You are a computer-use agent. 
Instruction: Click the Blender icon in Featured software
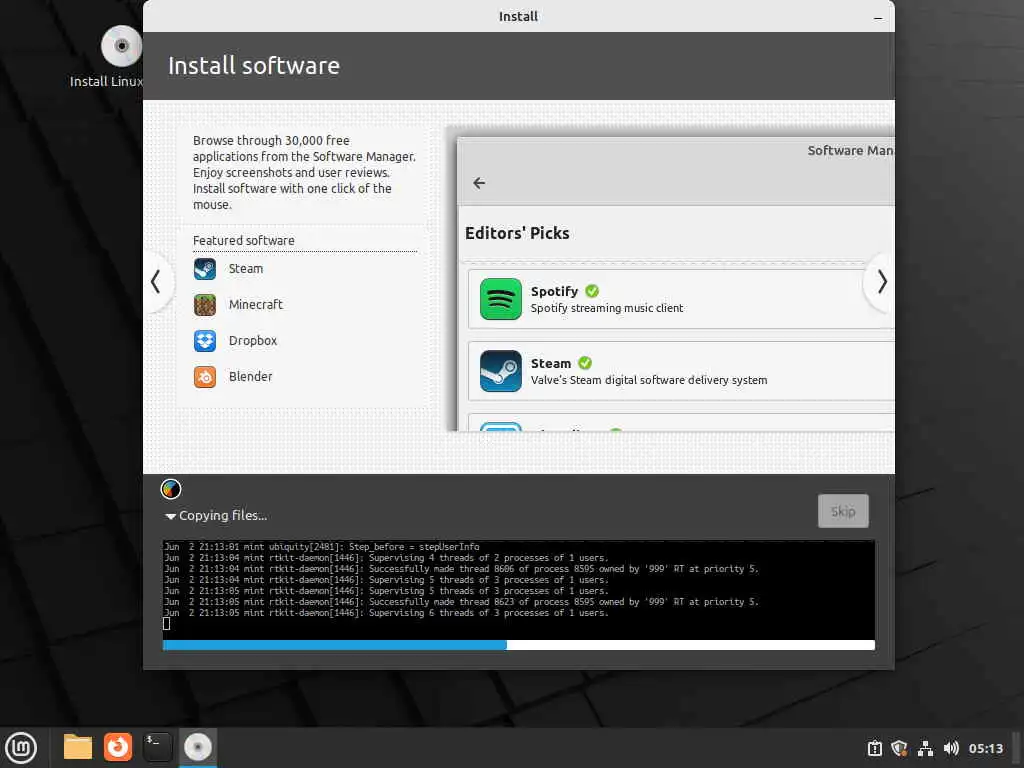click(x=204, y=377)
